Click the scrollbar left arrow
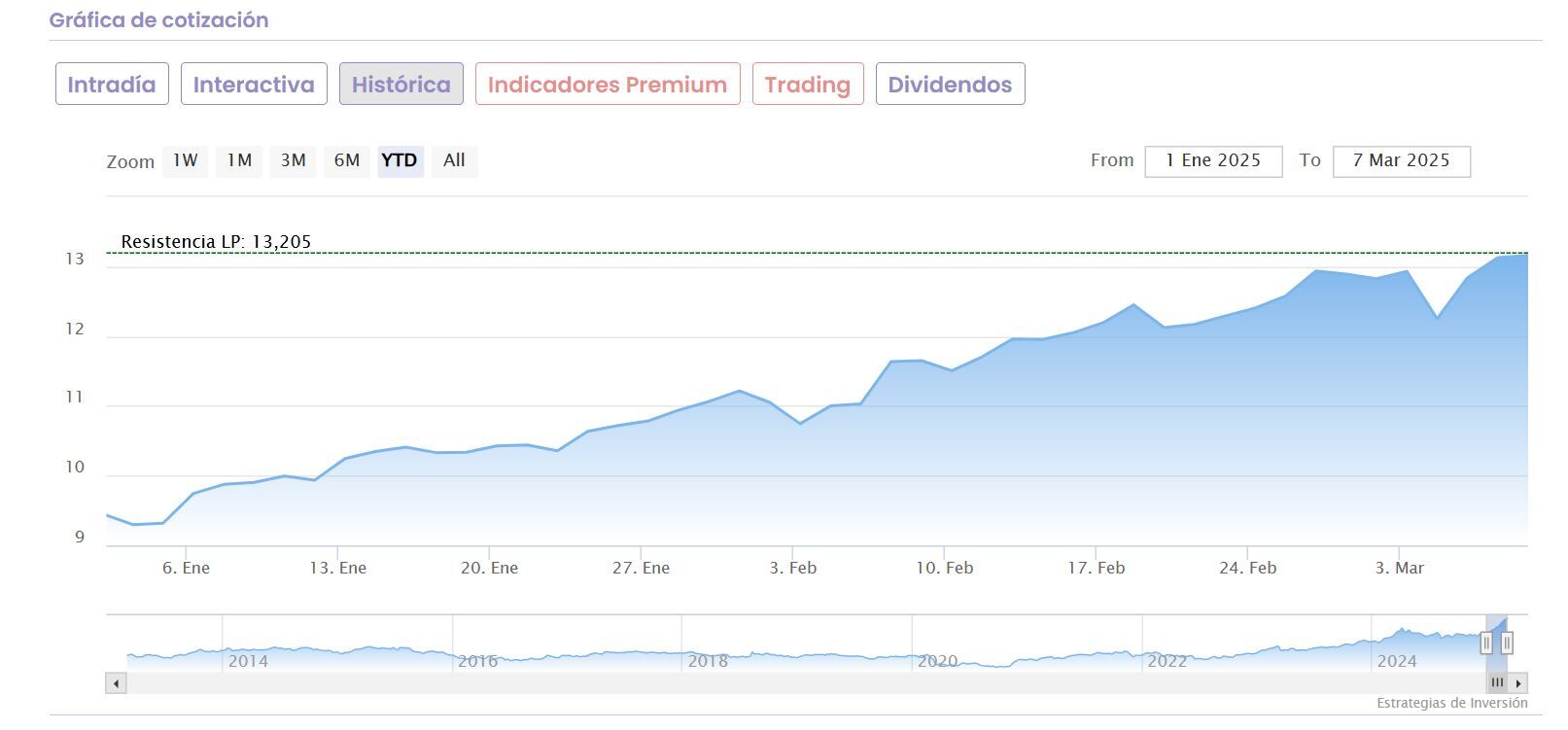This screenshot has height=730, width=1568. [117, 683]
